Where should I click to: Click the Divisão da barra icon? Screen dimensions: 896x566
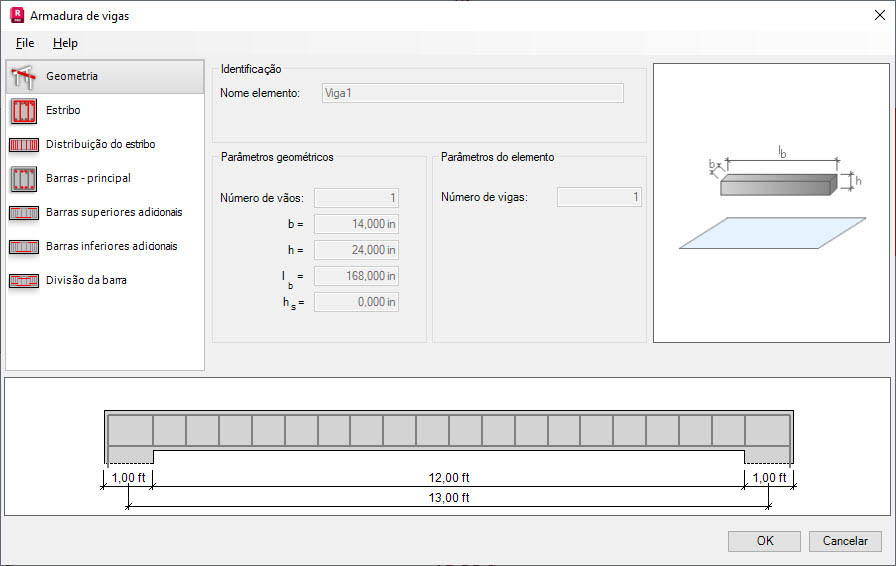[24, 281]
